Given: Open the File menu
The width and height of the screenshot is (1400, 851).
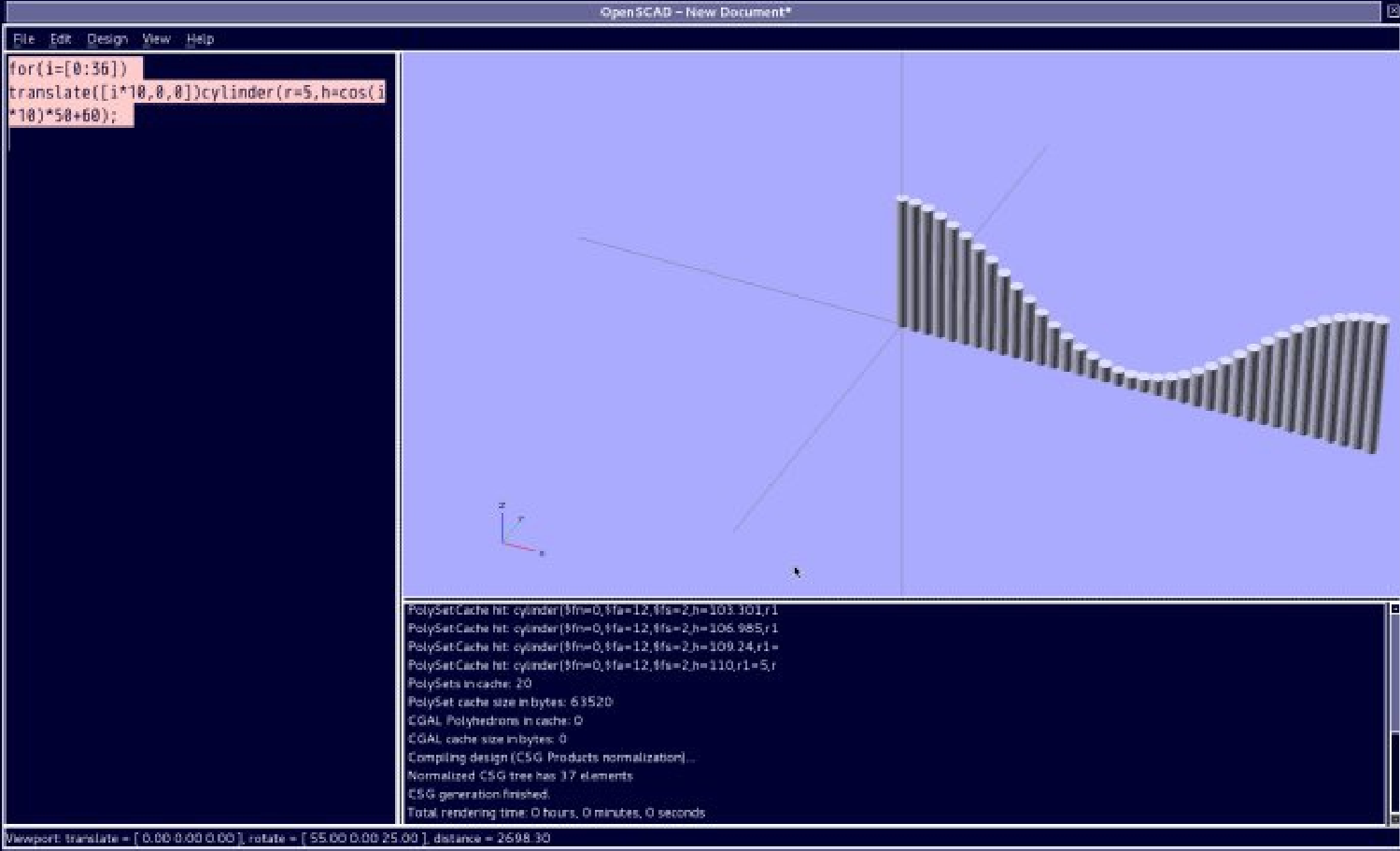Looking at the screenshot, I should [x=23, y=39].
